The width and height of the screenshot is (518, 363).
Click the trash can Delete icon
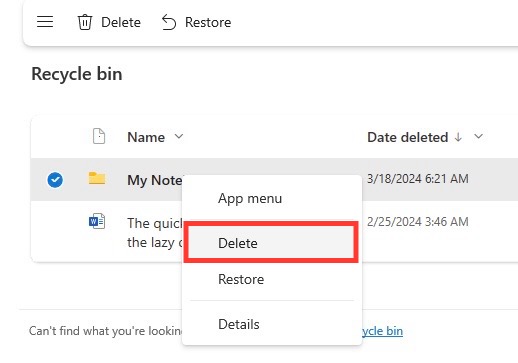coord(85,22)
